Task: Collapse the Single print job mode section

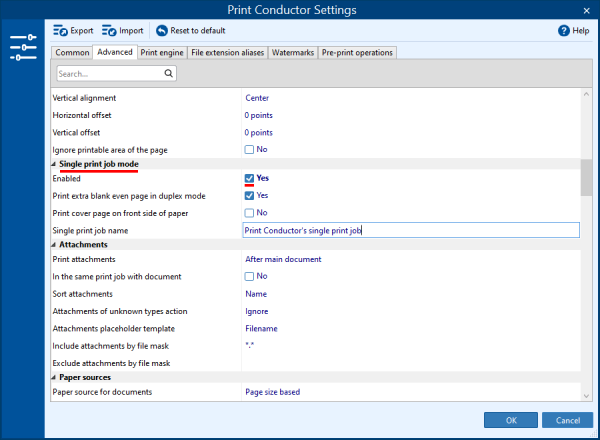Action: (x=54, y=163)
